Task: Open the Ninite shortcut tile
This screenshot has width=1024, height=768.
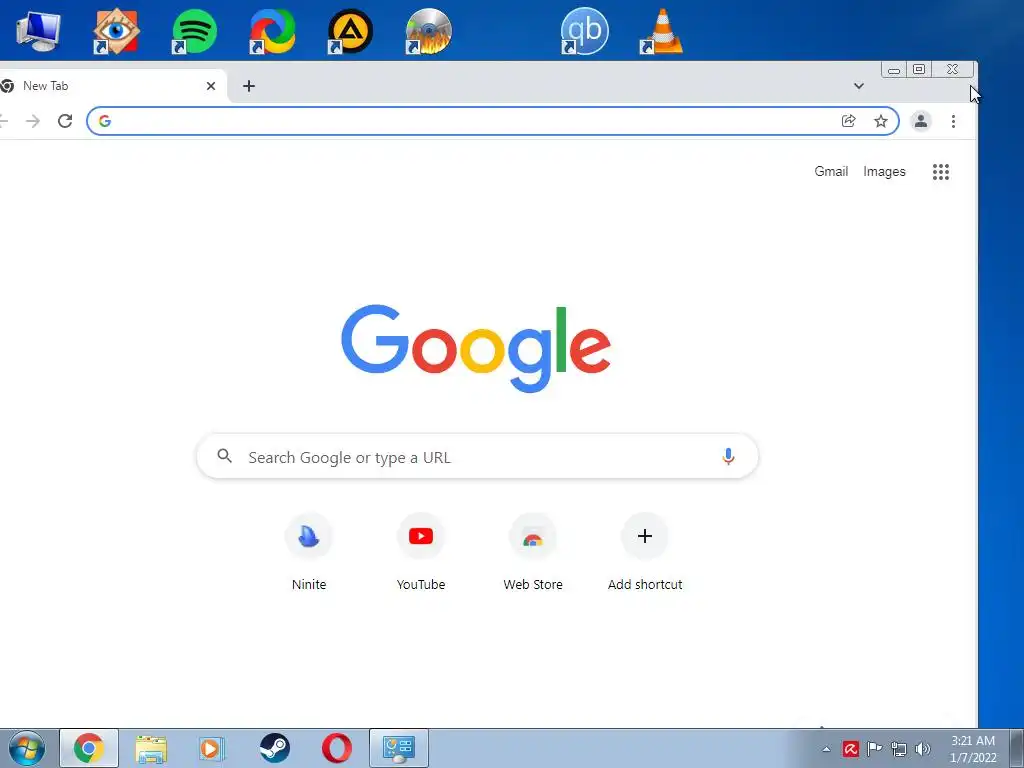Action: pos(309,552)
